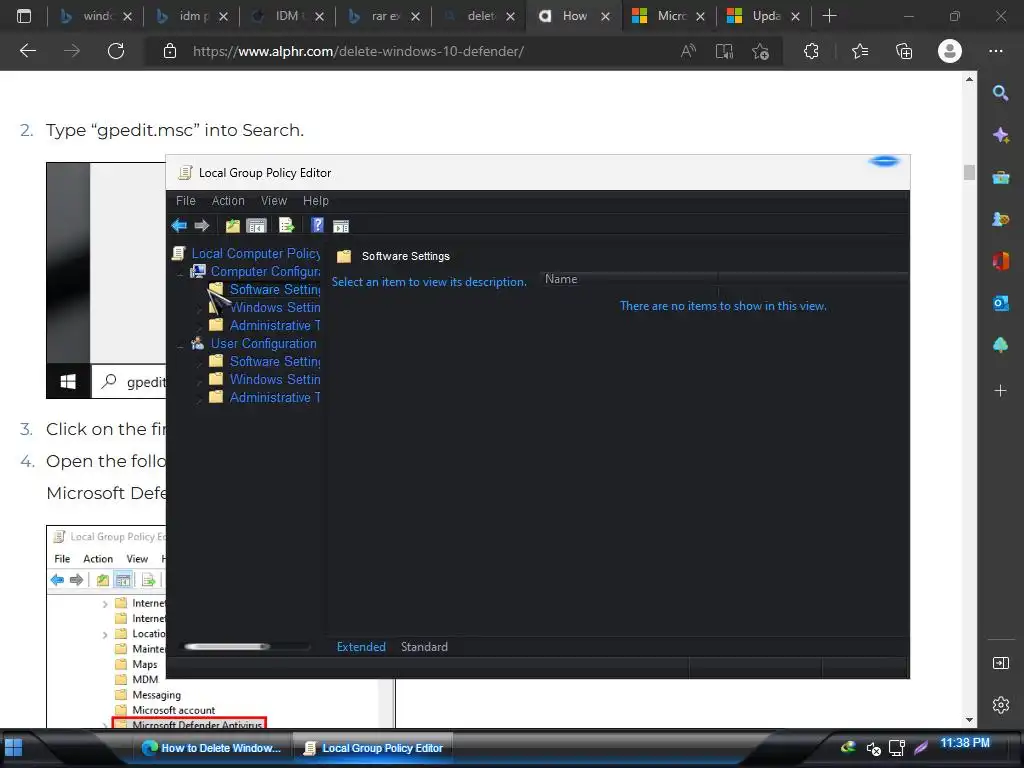Click Edge browser back arrow

[x=28, y=51]
